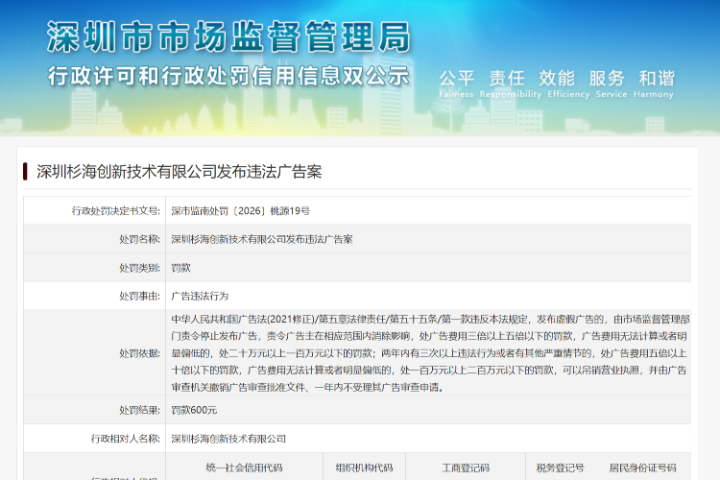720x480 pixels.
Task: Click the 处罚名称 value cell text
Action: [262, 240]
